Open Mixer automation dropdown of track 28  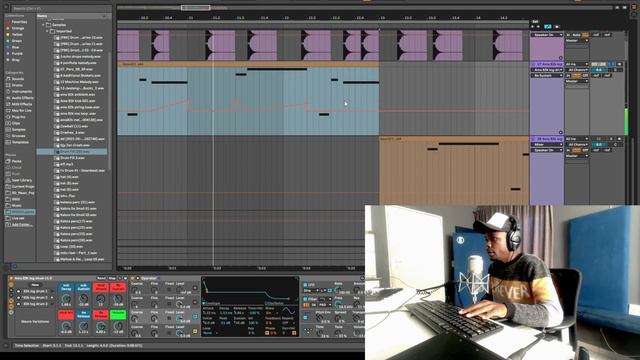(547, 144)
